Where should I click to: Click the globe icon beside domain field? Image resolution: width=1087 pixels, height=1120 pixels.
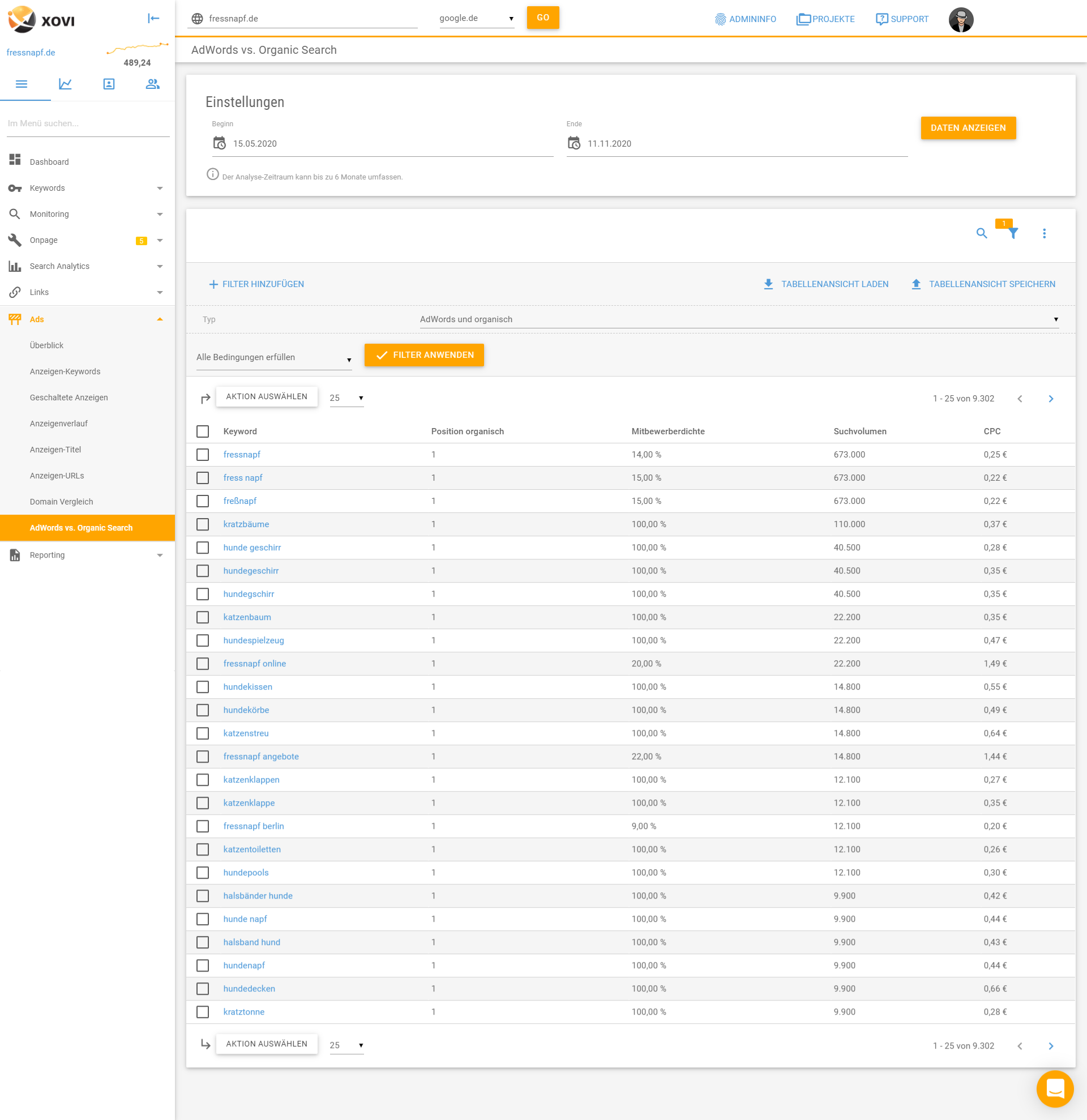coord(197,18)
